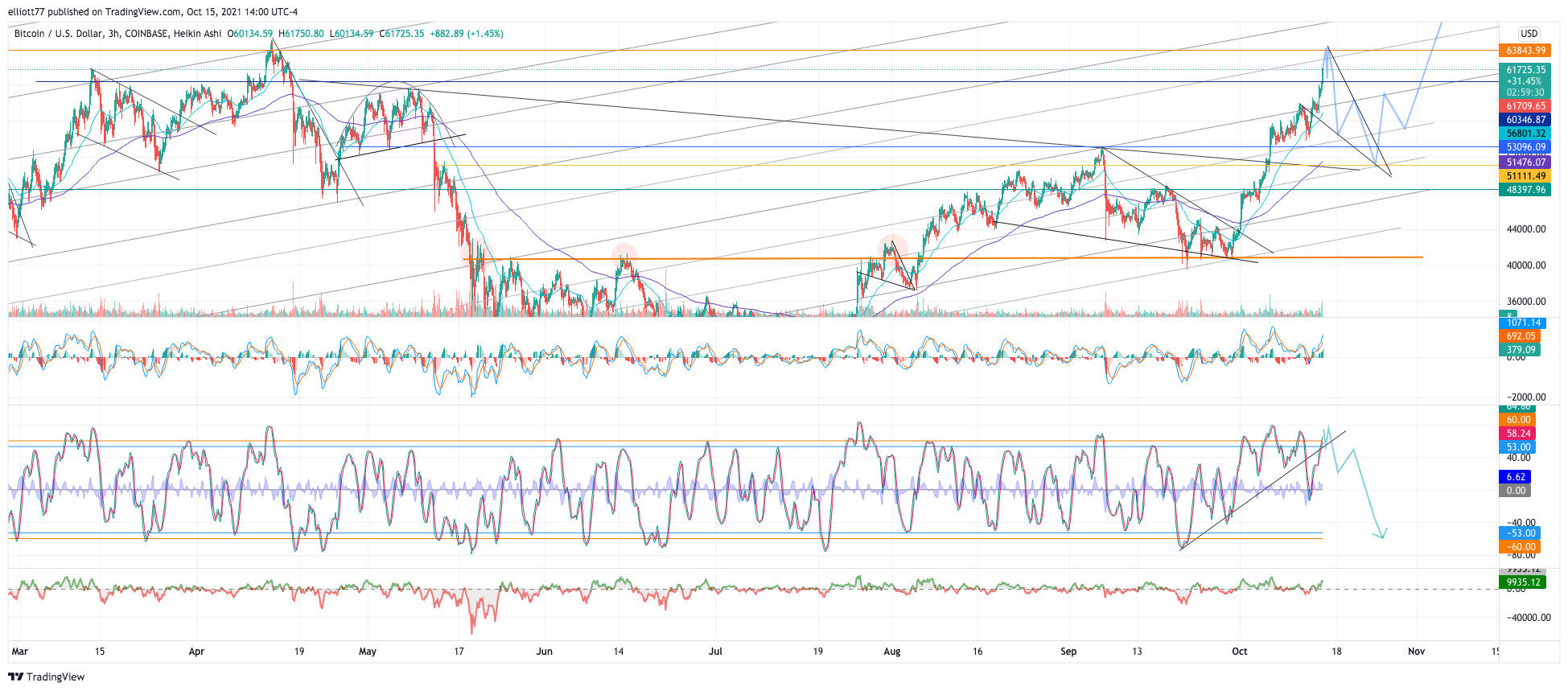This screenshot has height=691, width=1568.
Task: Select the orange 60.00 oscillator level label
Action: pyautogui.click(x=1517, y=420)
